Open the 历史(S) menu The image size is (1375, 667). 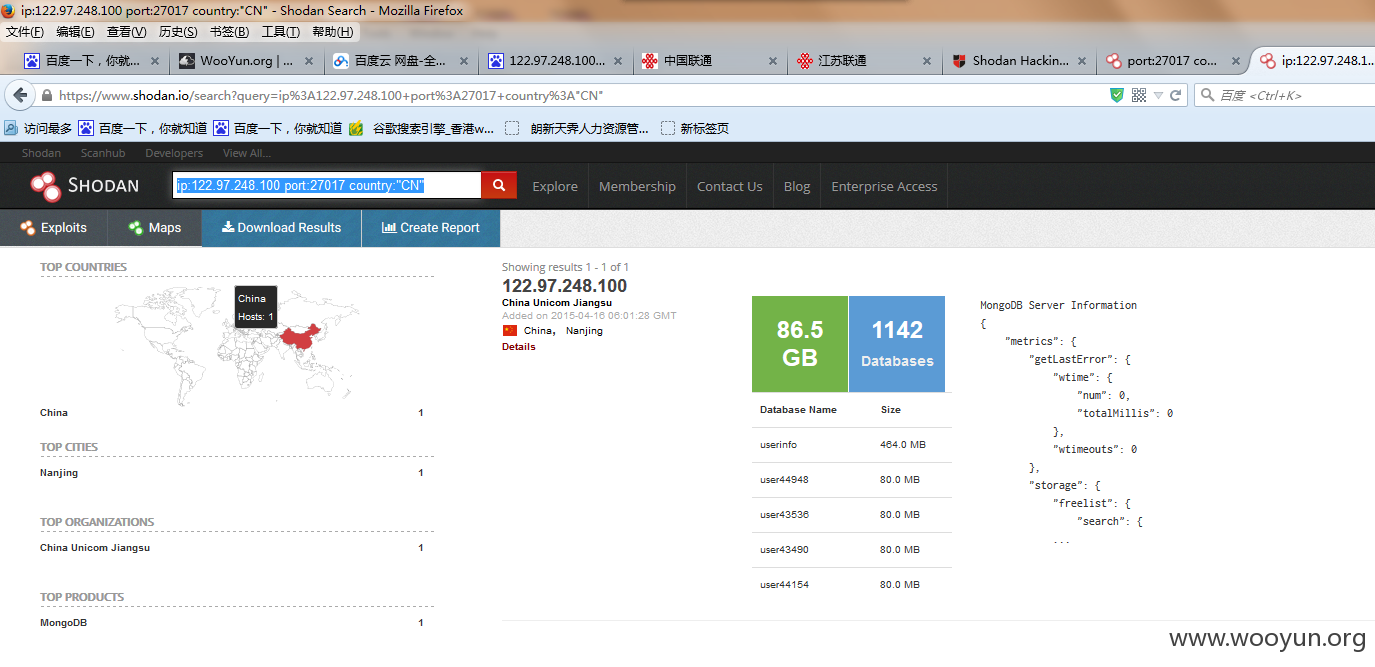tap(179, 32)
